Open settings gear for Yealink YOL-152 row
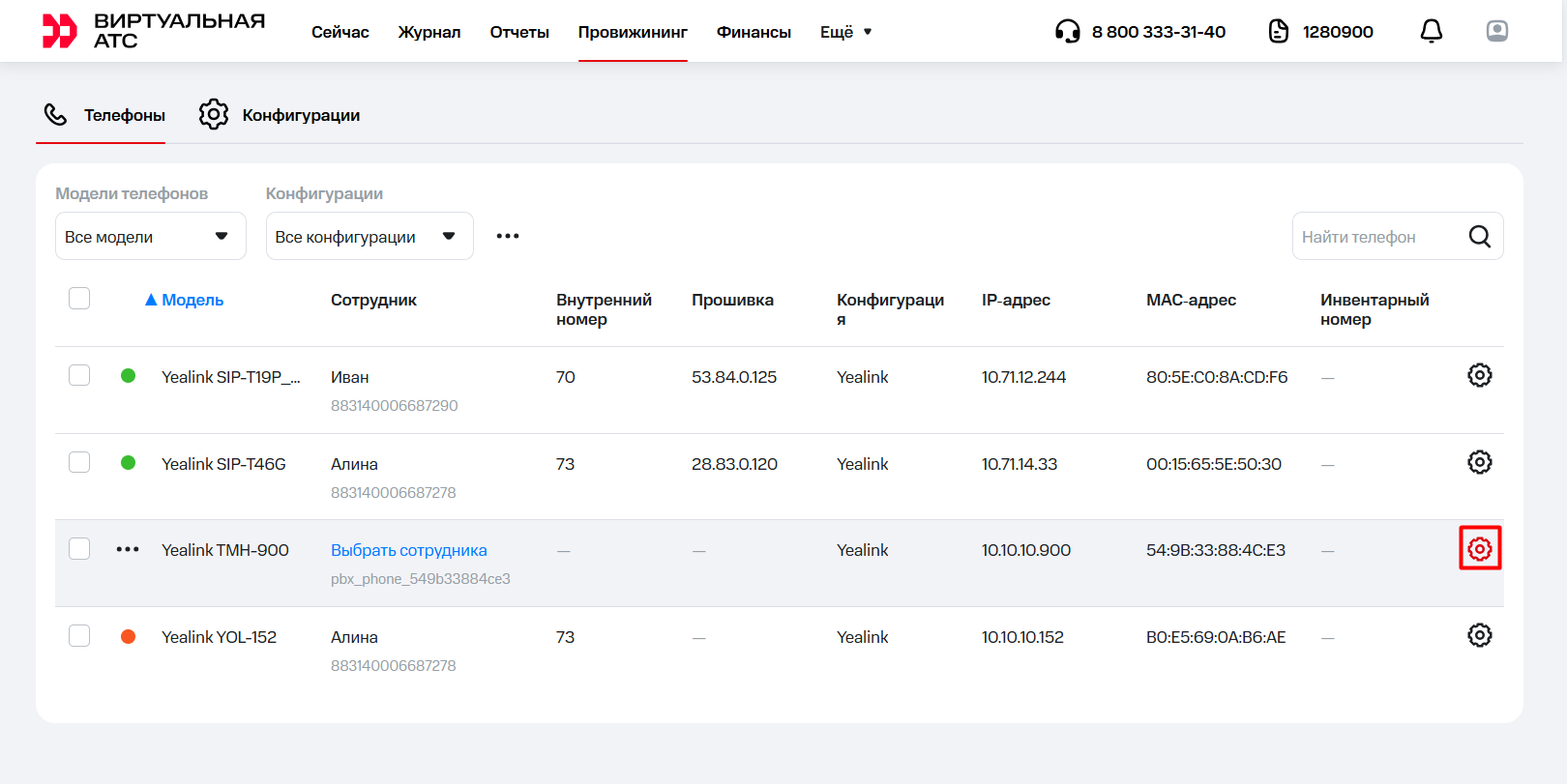The height and width of the screenshot is (784, 1567). click(x=1479, y=635)
